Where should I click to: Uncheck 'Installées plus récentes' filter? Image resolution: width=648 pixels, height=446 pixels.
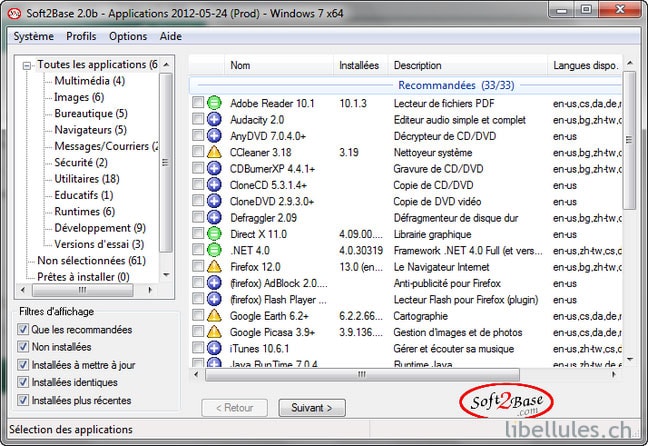(x=23, y=401)
